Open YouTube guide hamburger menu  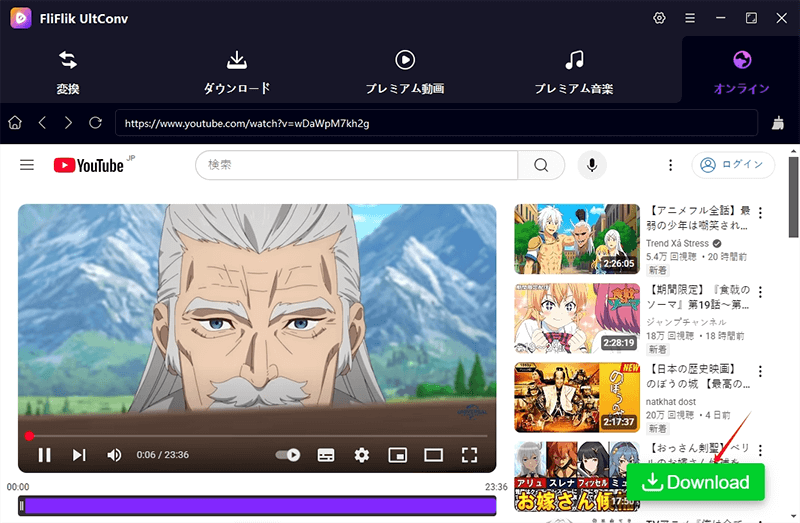point(27,165)
